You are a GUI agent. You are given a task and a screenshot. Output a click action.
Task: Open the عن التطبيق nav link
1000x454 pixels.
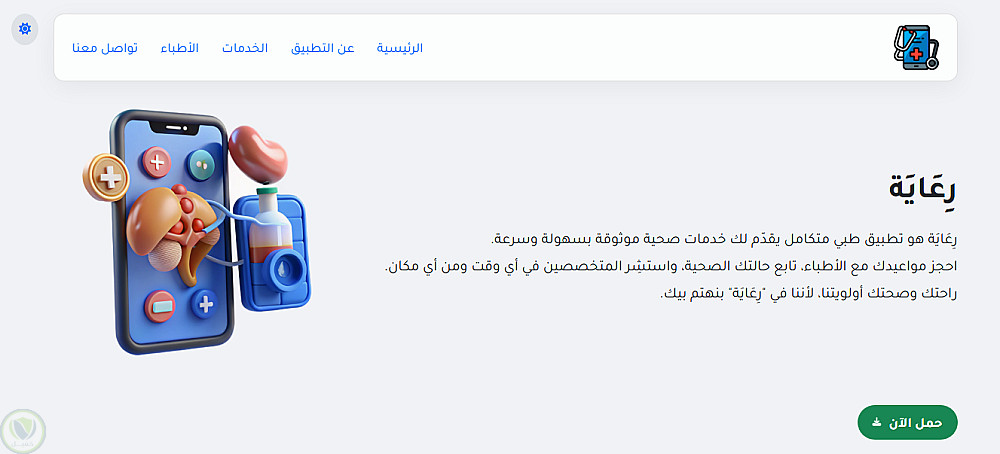[x=323, y=48]
